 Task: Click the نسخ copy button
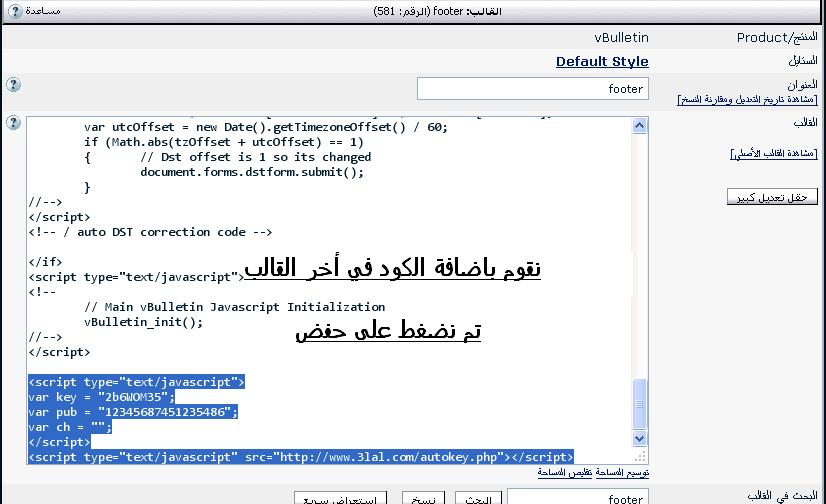[423, 498]
